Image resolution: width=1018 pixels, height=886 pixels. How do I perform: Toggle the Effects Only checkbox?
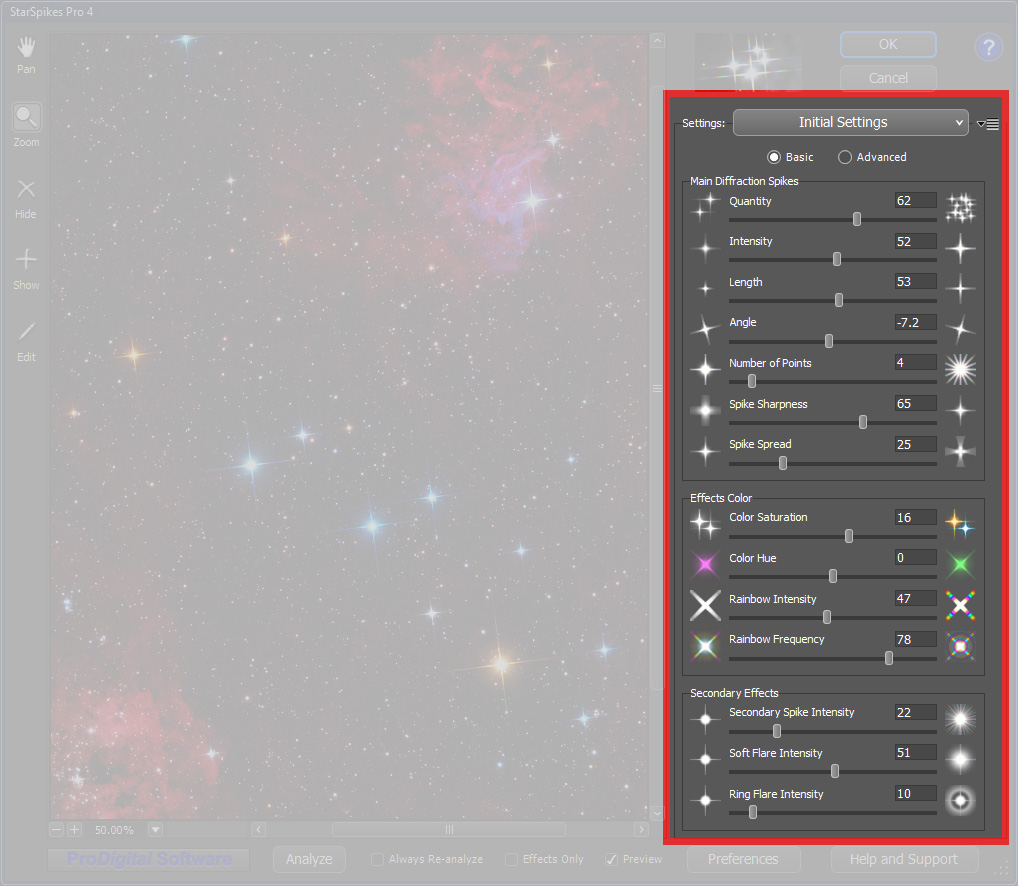[x=512, y=859]
